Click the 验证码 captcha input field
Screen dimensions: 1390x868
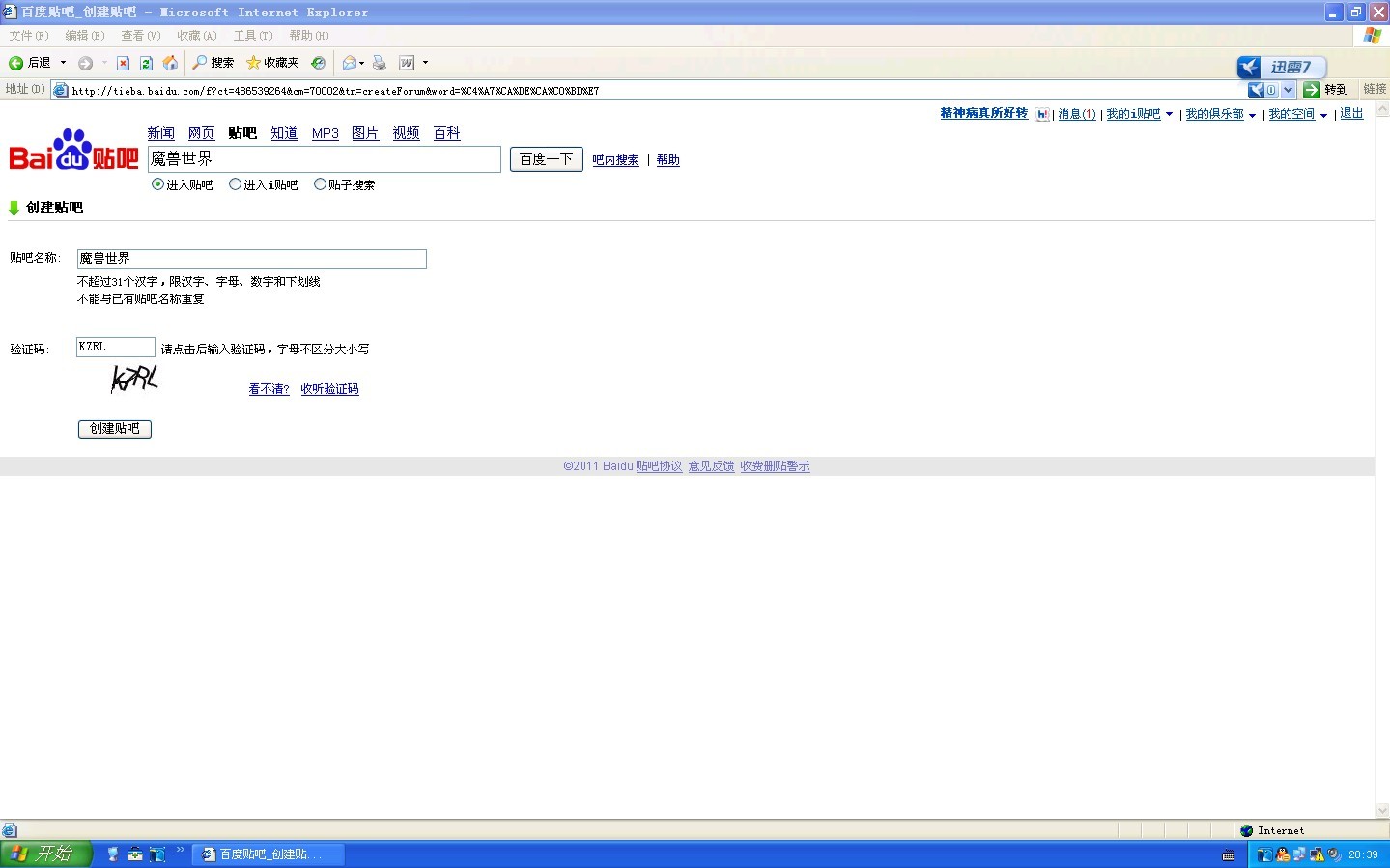116,347
